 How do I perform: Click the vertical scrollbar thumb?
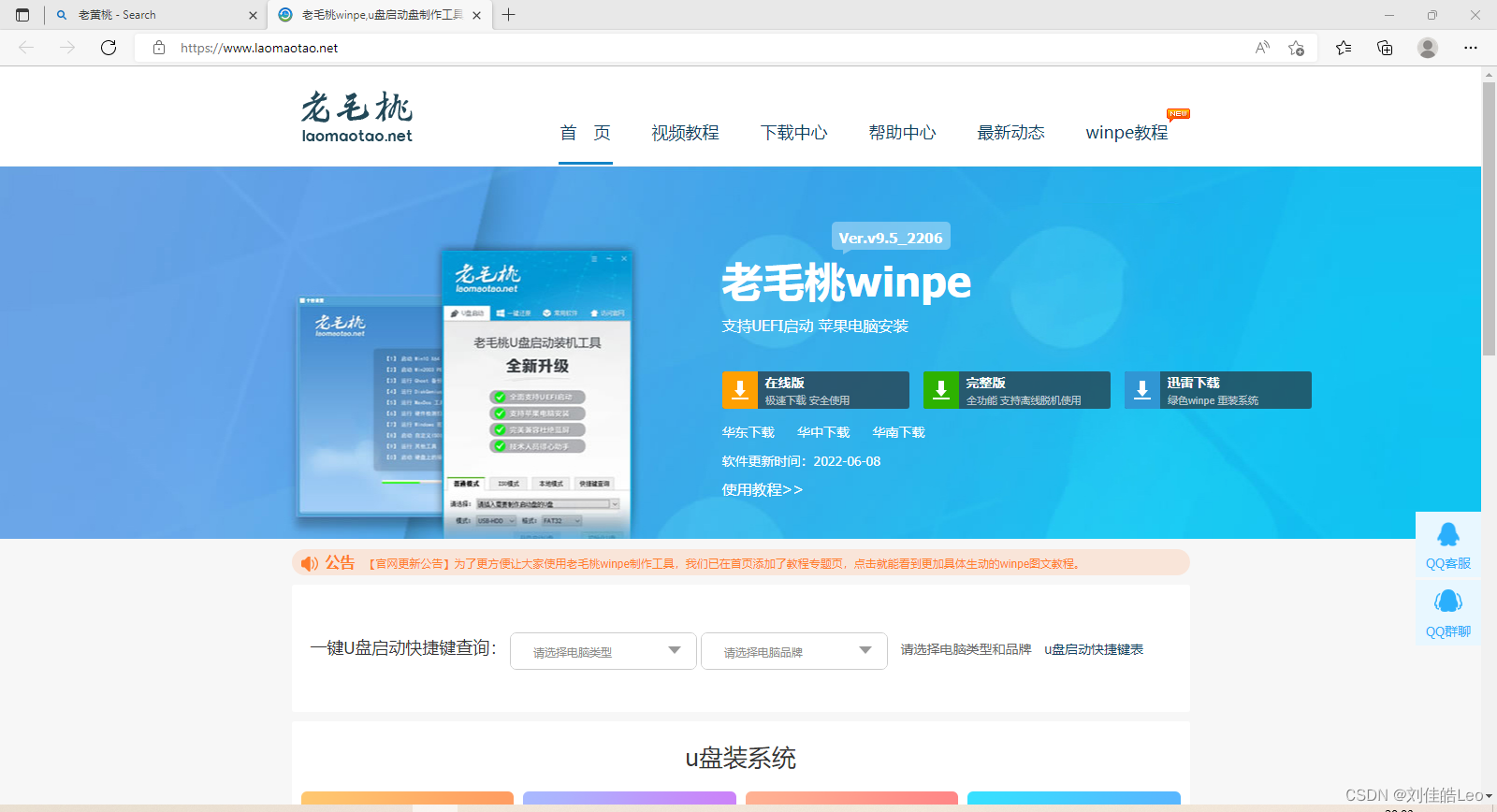coord(1489,219)
